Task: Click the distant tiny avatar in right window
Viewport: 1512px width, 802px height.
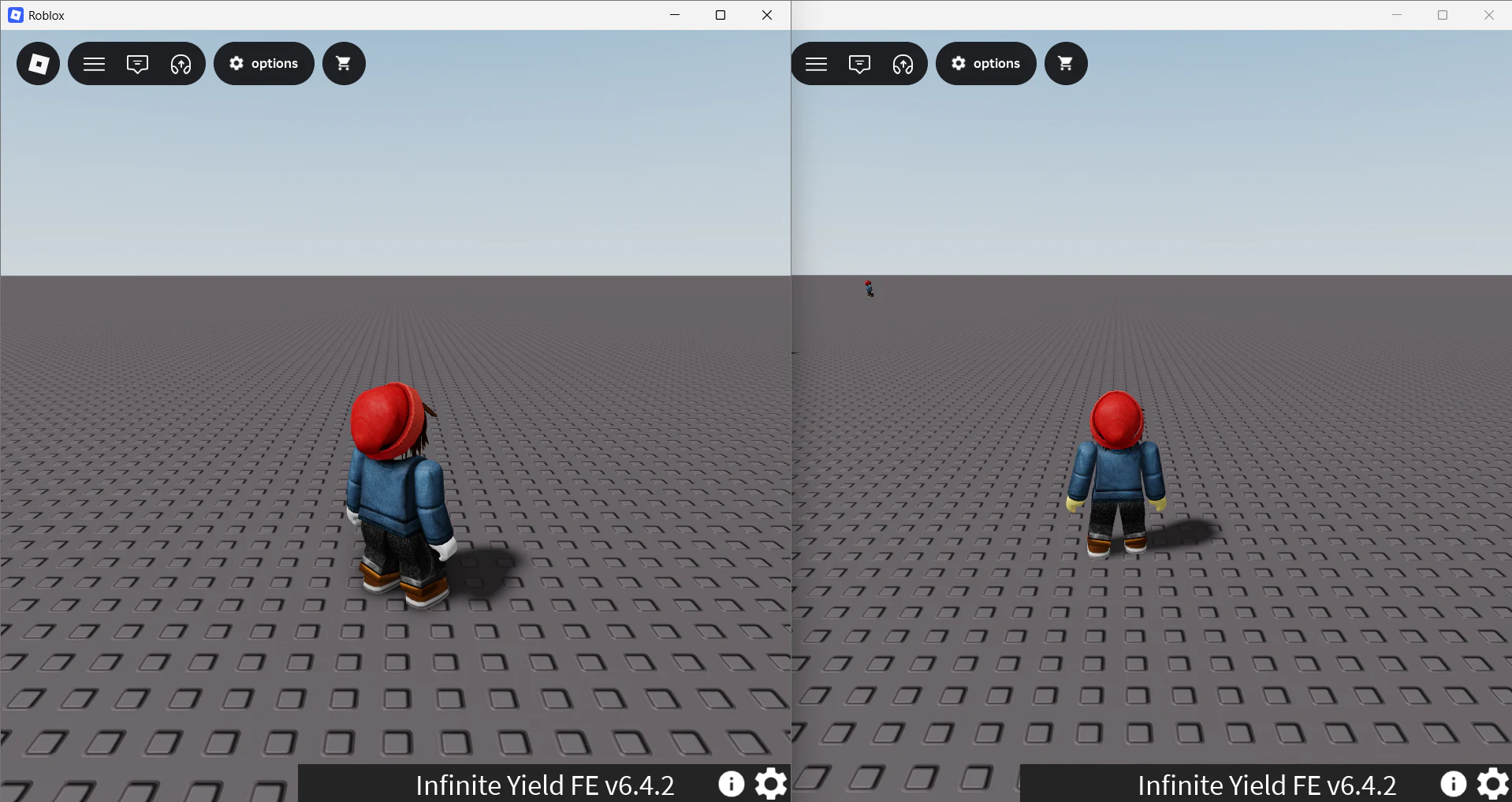Action: (869, 289)
